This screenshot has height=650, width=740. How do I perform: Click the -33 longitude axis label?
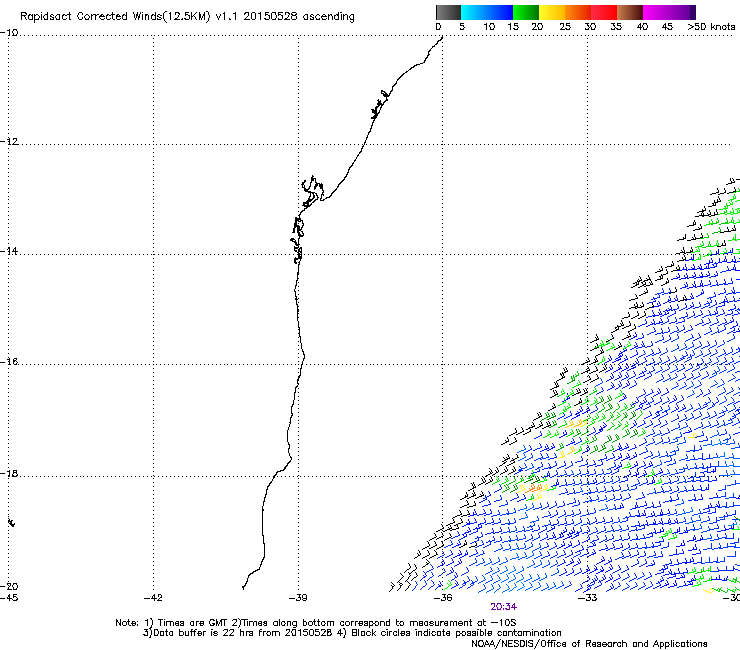(x=588, y=598)
